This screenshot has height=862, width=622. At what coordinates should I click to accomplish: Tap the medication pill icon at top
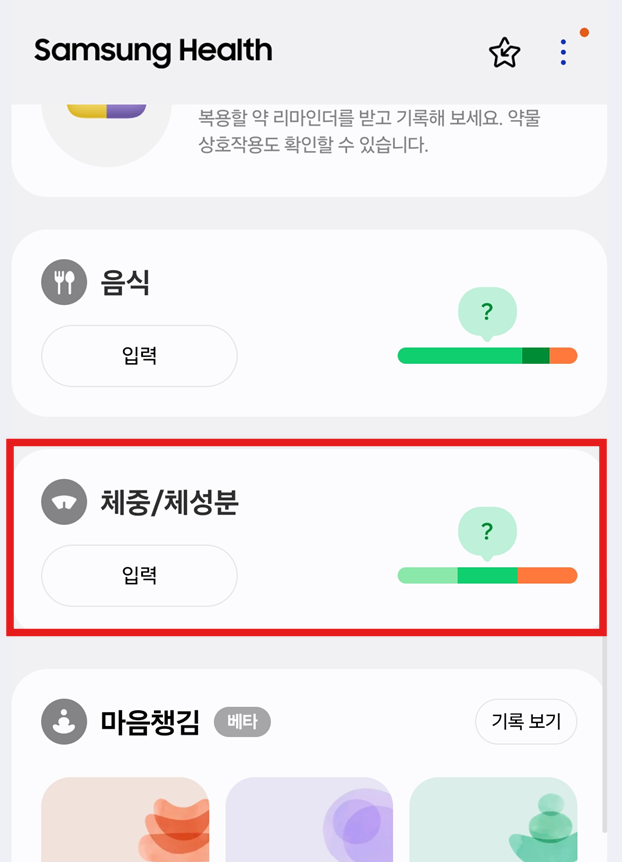pyautogui.click(x=105, y=110)
